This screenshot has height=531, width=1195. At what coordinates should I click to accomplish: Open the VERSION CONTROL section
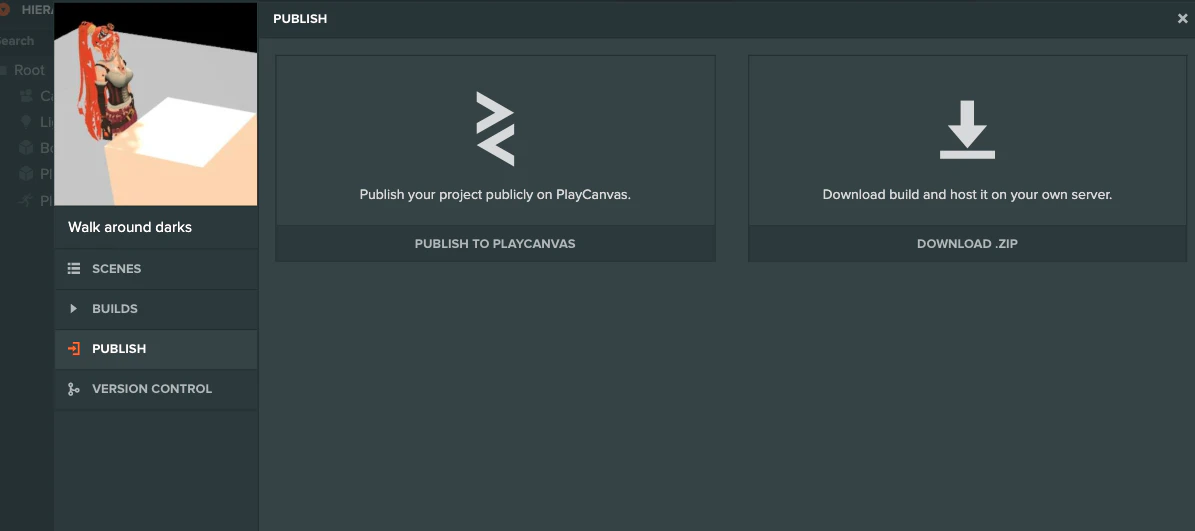pos(155,389)
